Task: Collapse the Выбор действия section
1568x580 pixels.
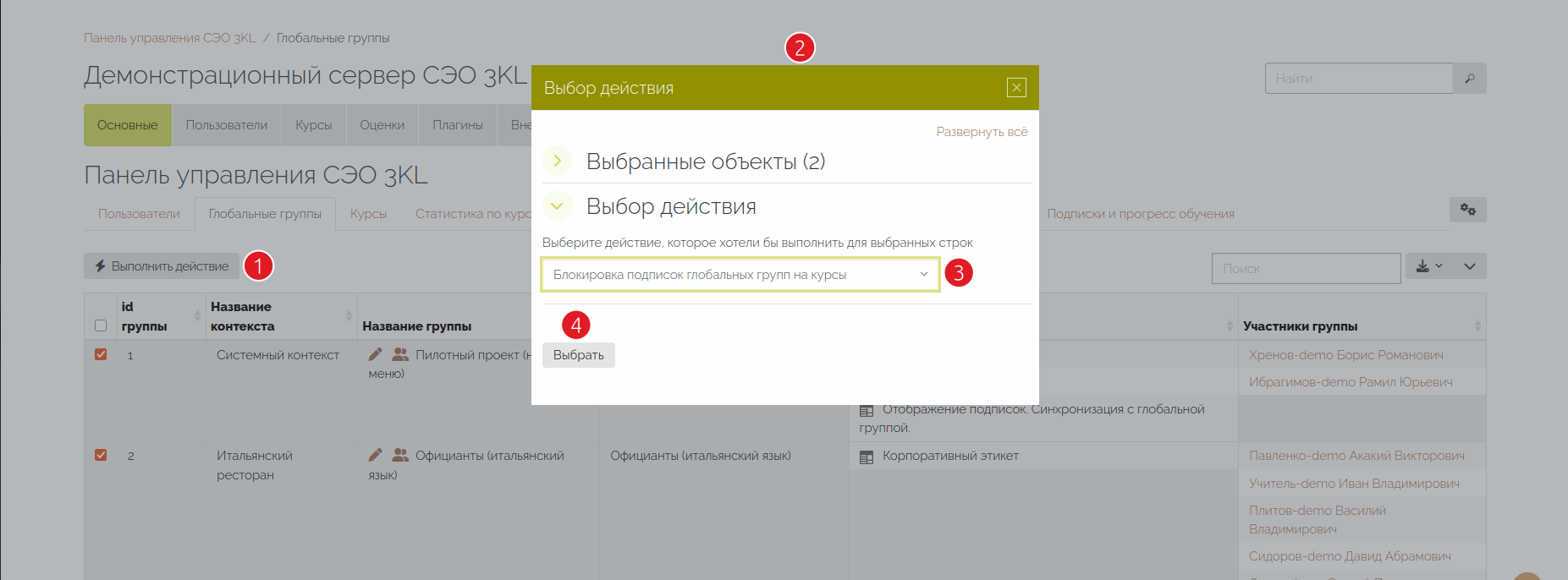Action: coord(557,206)
